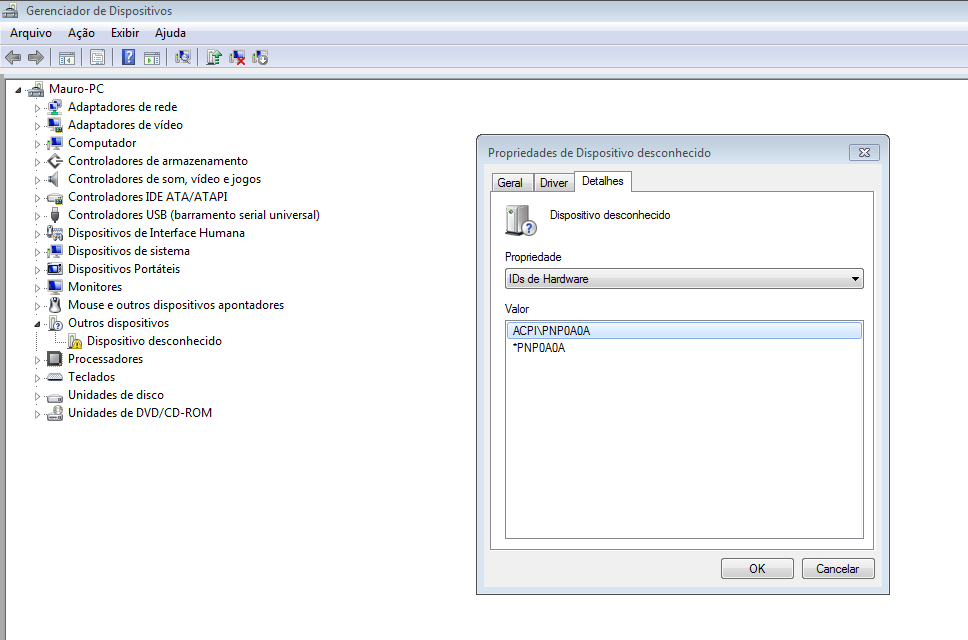The image size is (968, 640).
Task: Expand Computador node
Action: point(37,144)
